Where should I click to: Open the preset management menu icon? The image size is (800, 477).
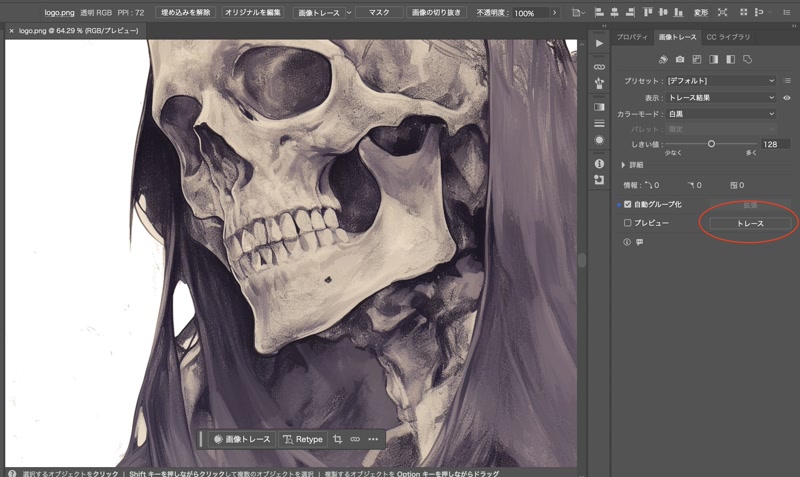click(787, 81)
